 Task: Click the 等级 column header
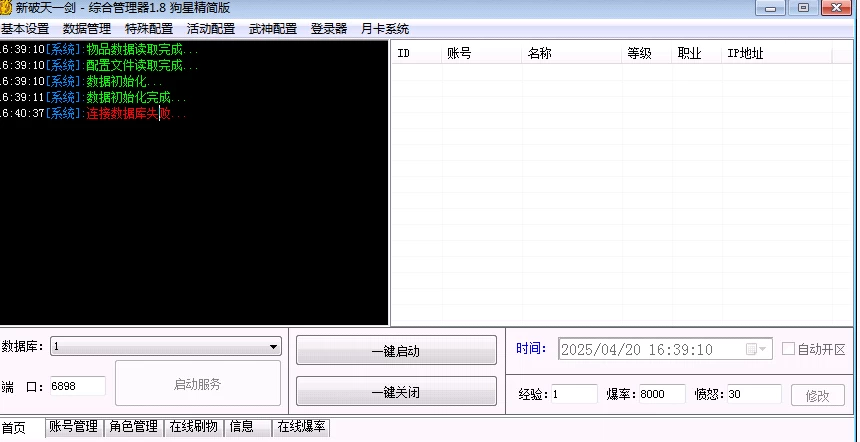[x=647, y=54]
